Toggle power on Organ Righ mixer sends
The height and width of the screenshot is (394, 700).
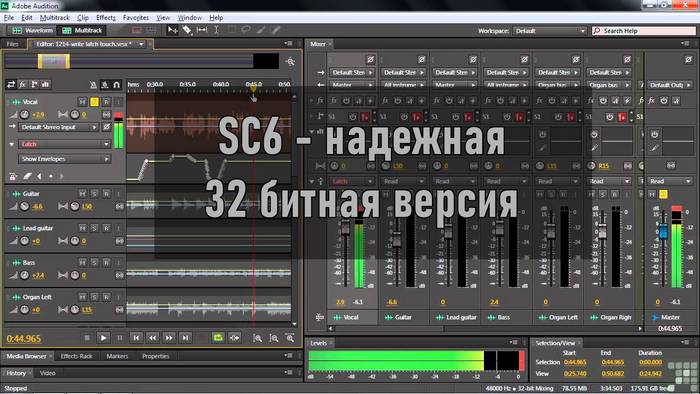tap(610, 117)
